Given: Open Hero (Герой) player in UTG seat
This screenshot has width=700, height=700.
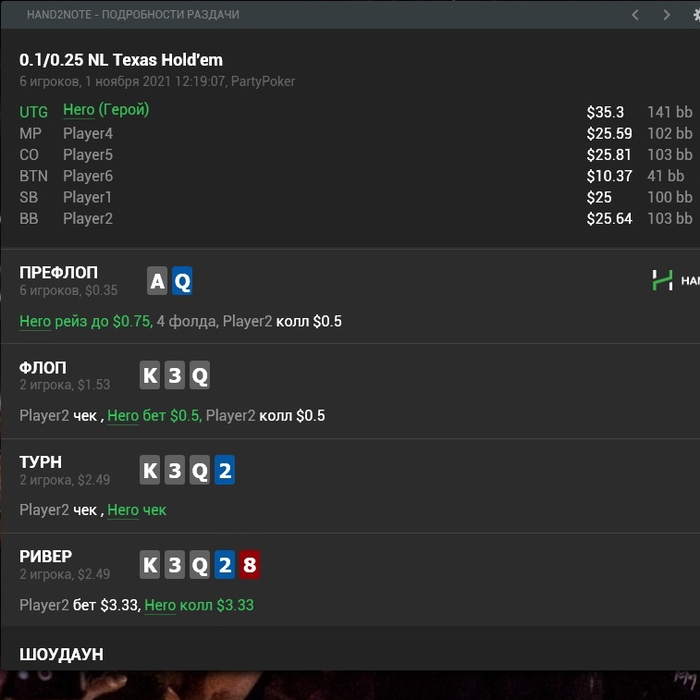Looking at the screenshot, I should pos(105,110).
